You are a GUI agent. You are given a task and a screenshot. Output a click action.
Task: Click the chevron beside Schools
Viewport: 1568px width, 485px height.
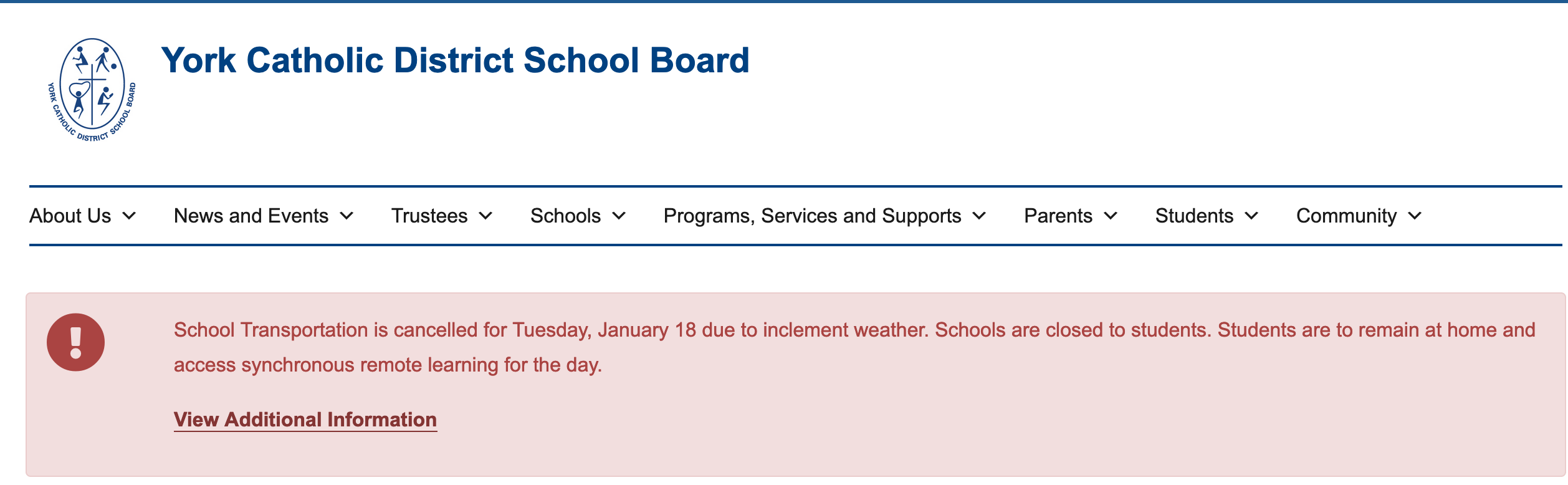point(619,216)
